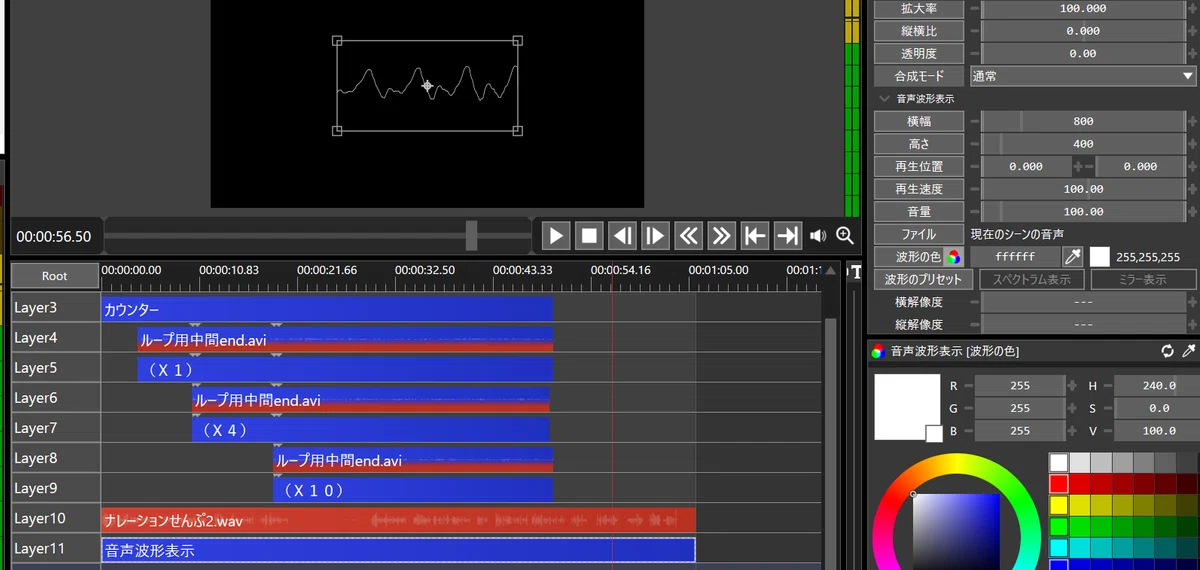This screenshot has height=570, width=1200.
Task: Increase 高さ value with plus
Action: 1192,144
